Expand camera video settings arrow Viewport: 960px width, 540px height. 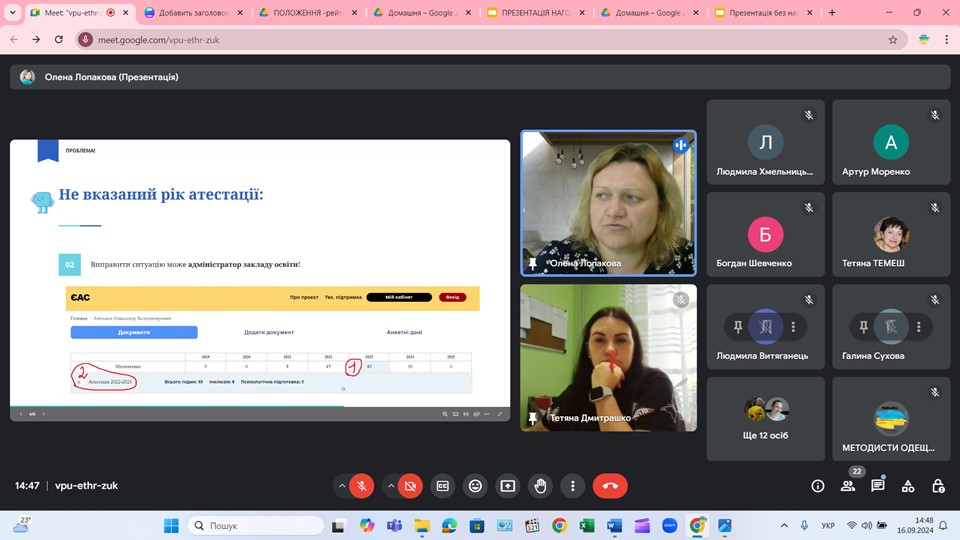[x=390, y=486]
